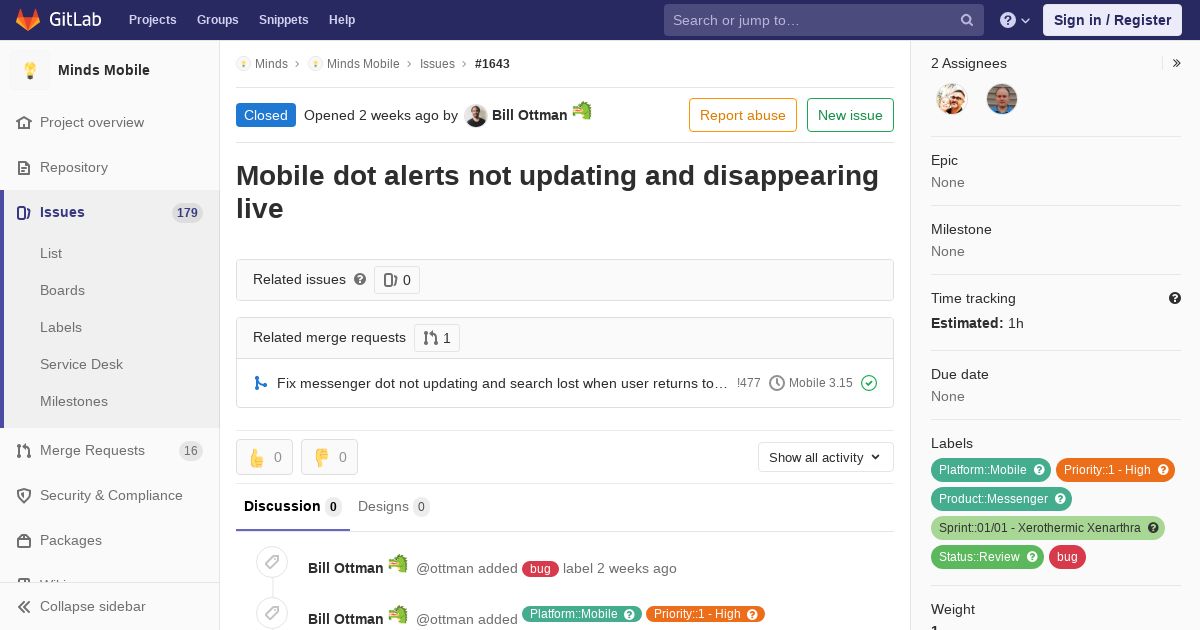Click the first assignee avatar

pyautogui.click(x=952, y=99)
